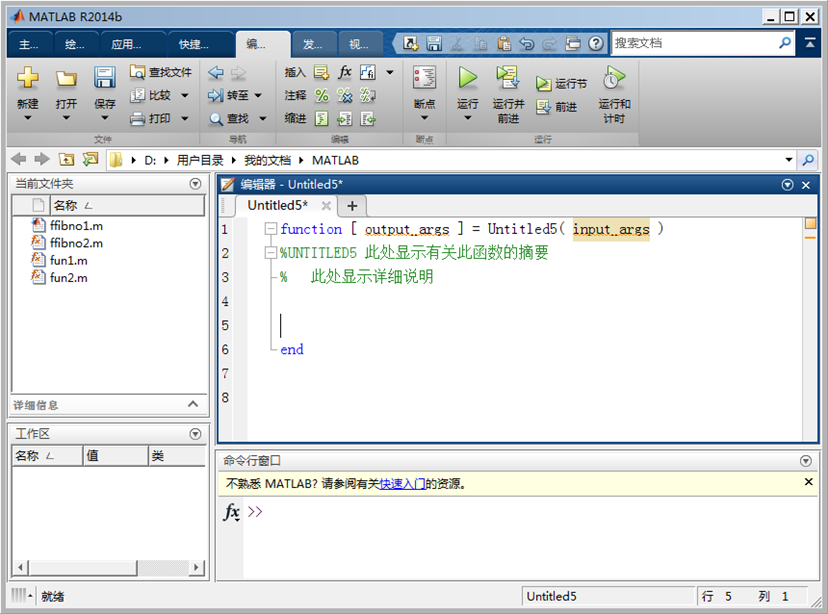828x614 pixels.
Task: Collapse the 详细信息 details panel
Action: [193, 404]
